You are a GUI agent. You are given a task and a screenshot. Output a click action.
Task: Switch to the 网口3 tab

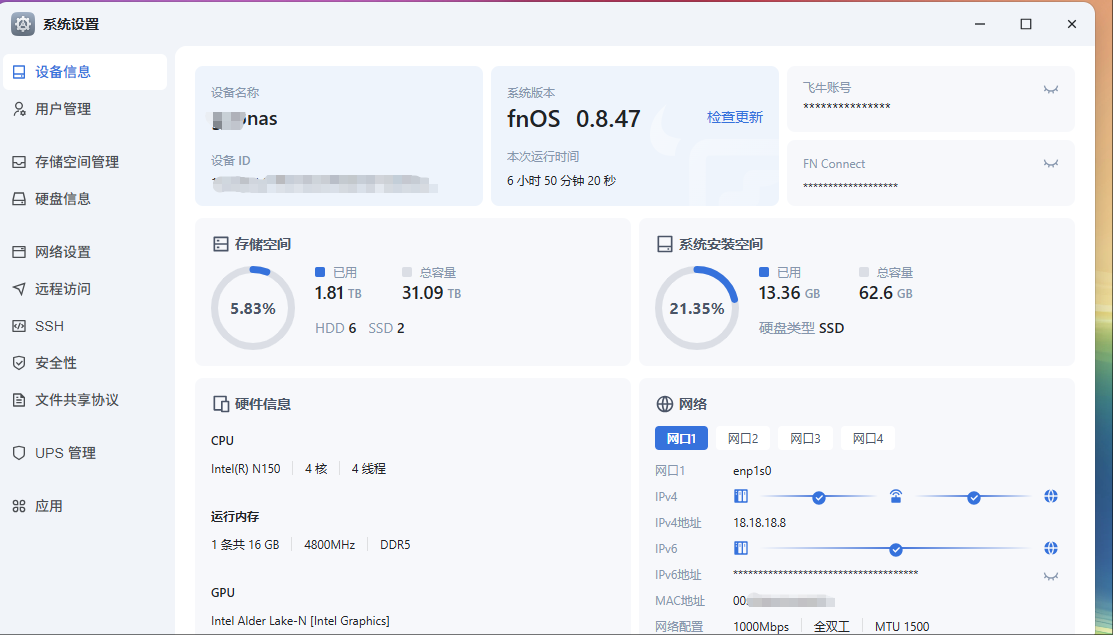(806, 438)
